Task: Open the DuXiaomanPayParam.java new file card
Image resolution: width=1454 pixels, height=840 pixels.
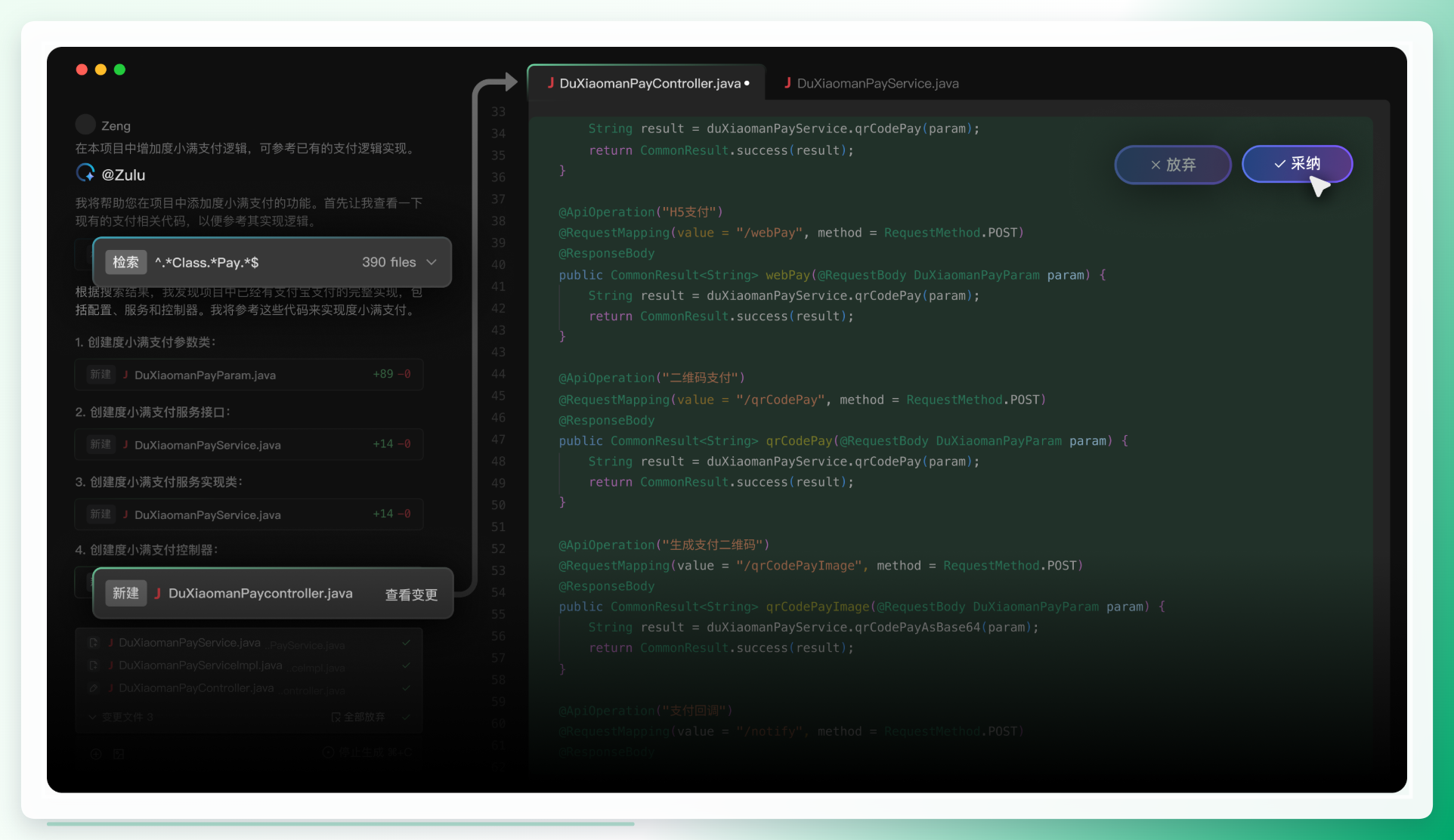Action: click(x=249, y=375)
